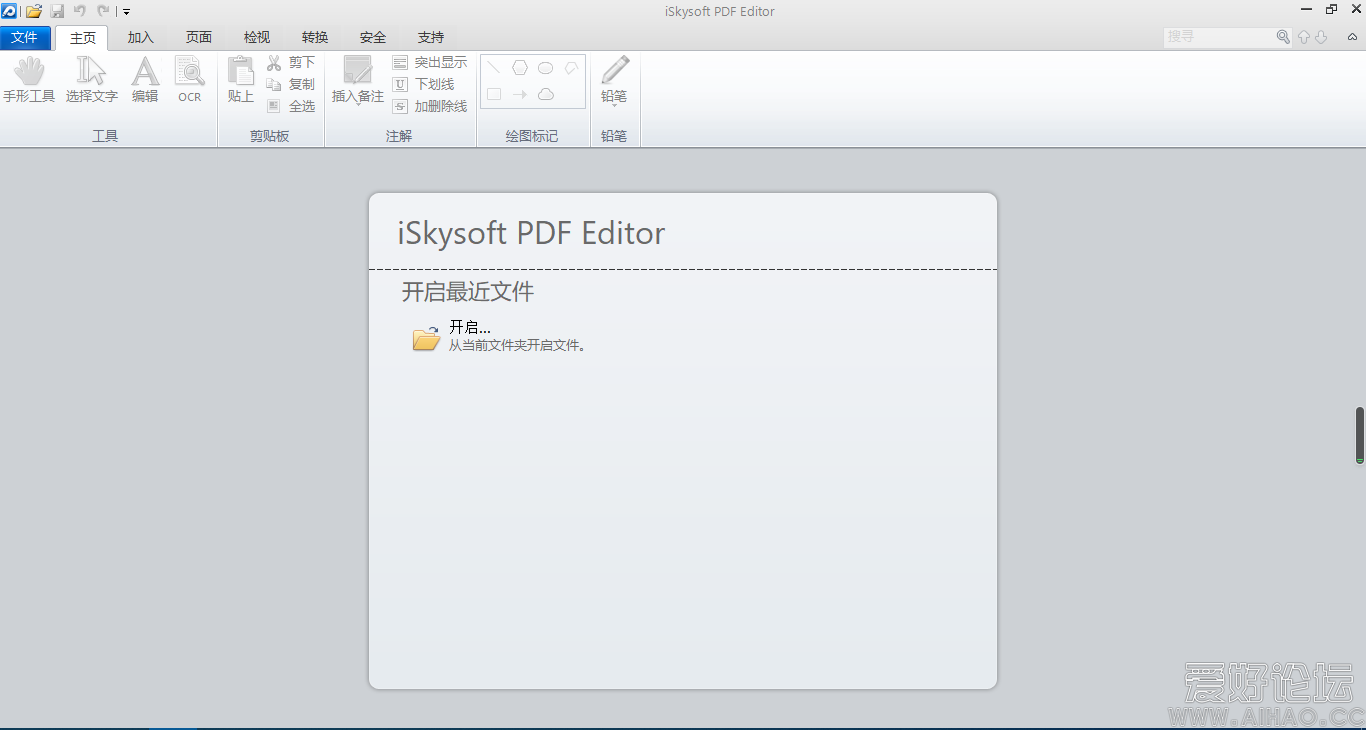Image resolution: width=1366 pixels, height=730 pixels.
Task: Switch to the 安全 tab
Action: [x=373, y=37]
